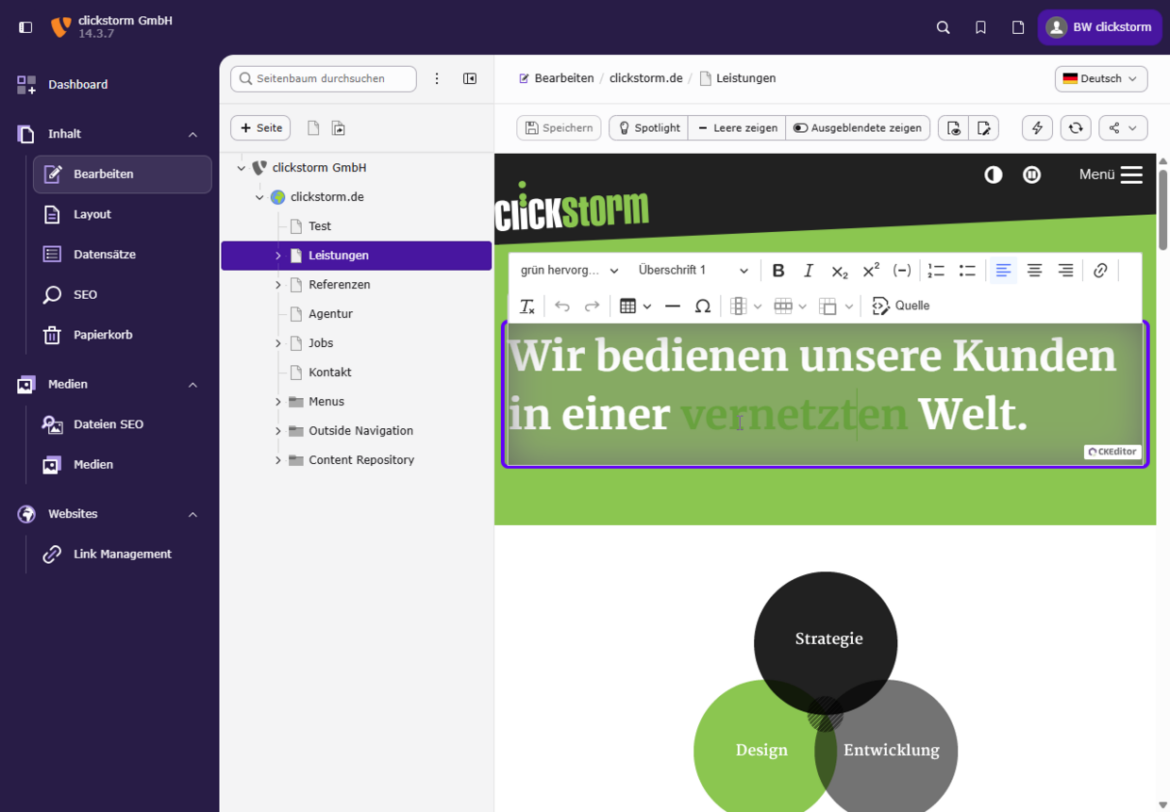Toggle page tree panel visibility
Viewport: 1170px width, 812px height.
(x=469, y=78)
